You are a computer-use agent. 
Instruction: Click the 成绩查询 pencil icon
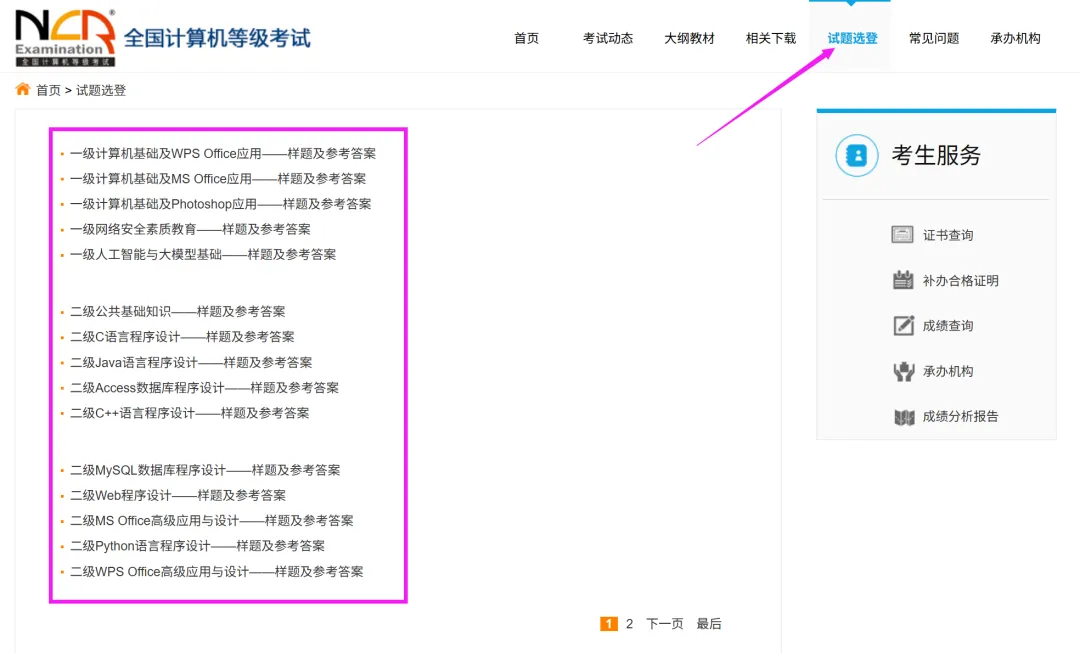(904, 325)
